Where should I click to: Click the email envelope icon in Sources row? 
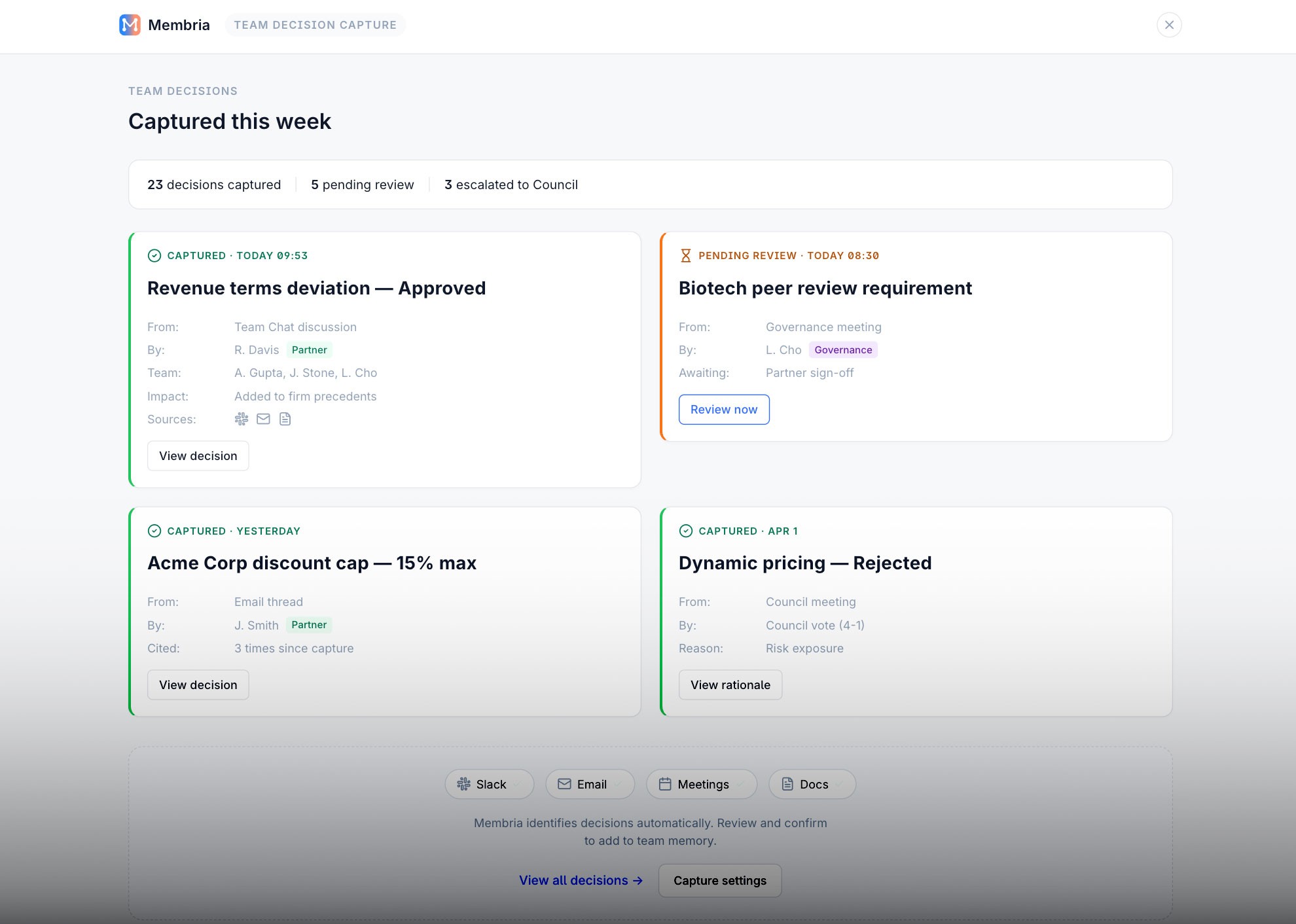(x=263, y=419)
